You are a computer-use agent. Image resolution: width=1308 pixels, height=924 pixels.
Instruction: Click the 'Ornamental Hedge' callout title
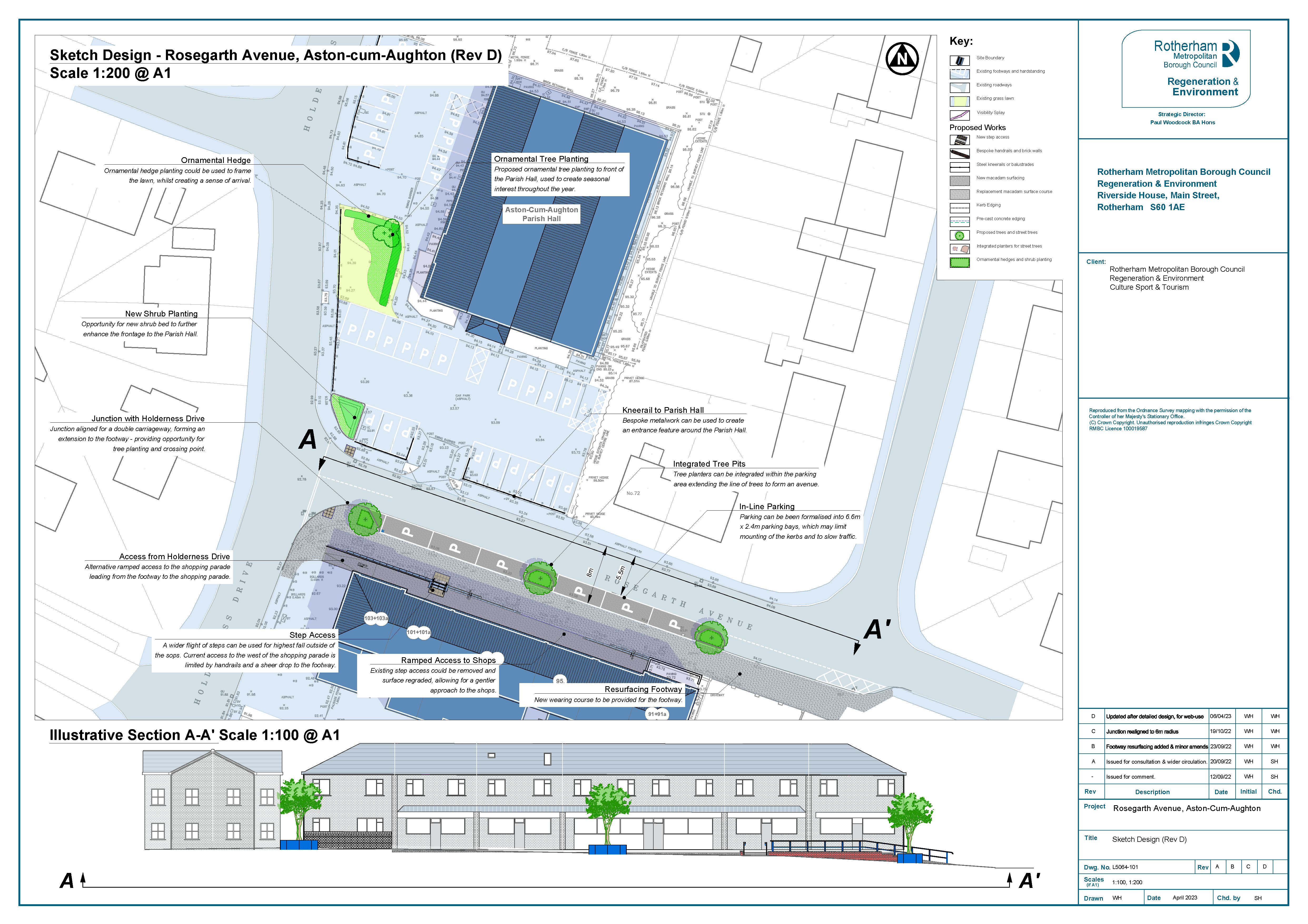(215, 160)
